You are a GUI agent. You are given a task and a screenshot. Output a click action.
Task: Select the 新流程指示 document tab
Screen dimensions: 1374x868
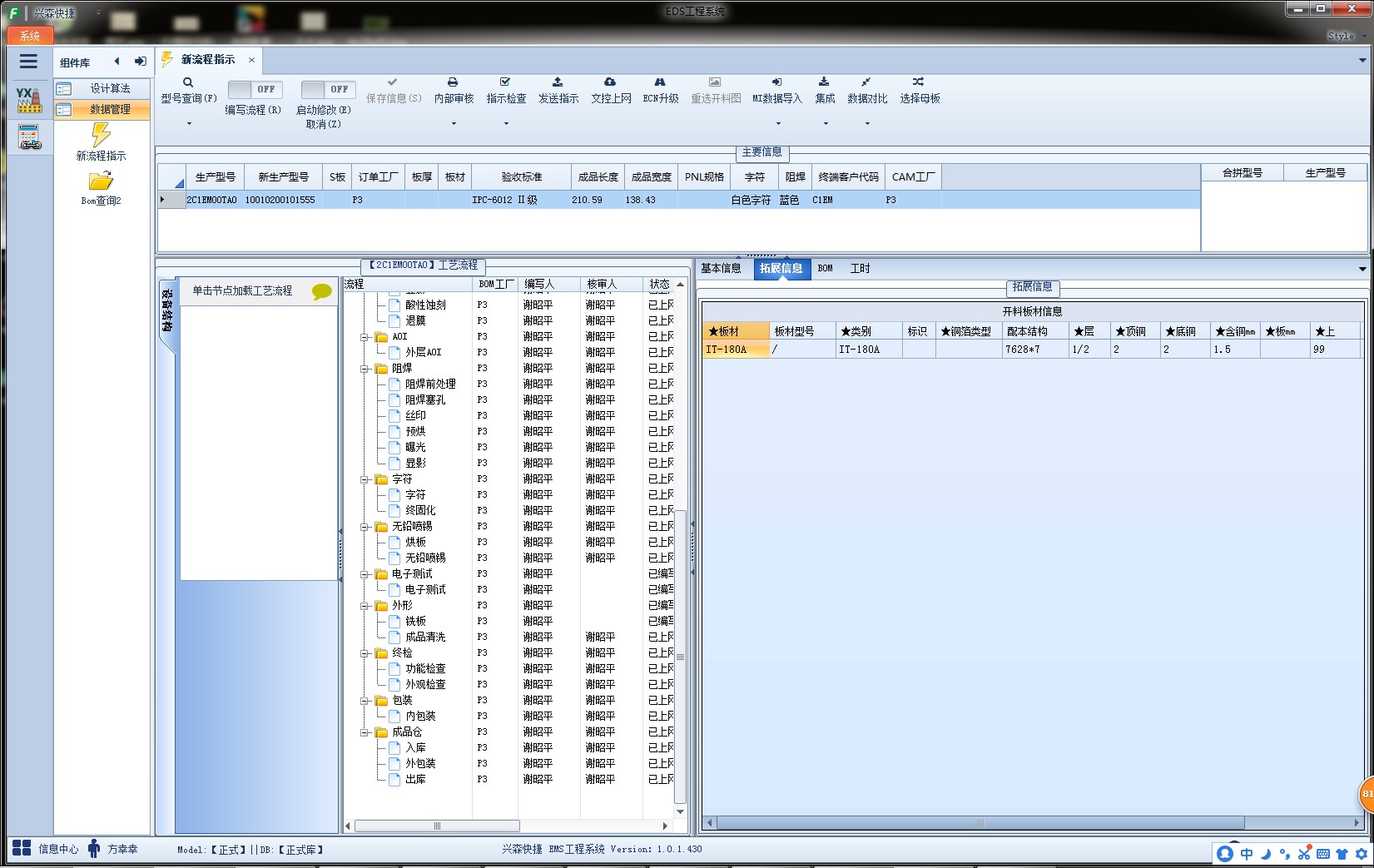[x=208, y=60]
